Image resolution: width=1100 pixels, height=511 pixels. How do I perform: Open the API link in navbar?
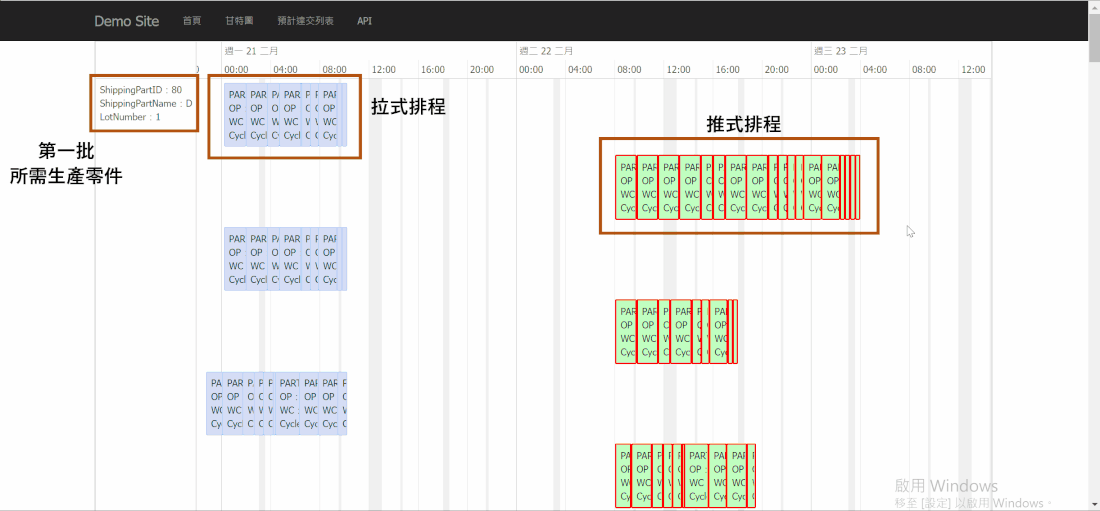point(365,21)
